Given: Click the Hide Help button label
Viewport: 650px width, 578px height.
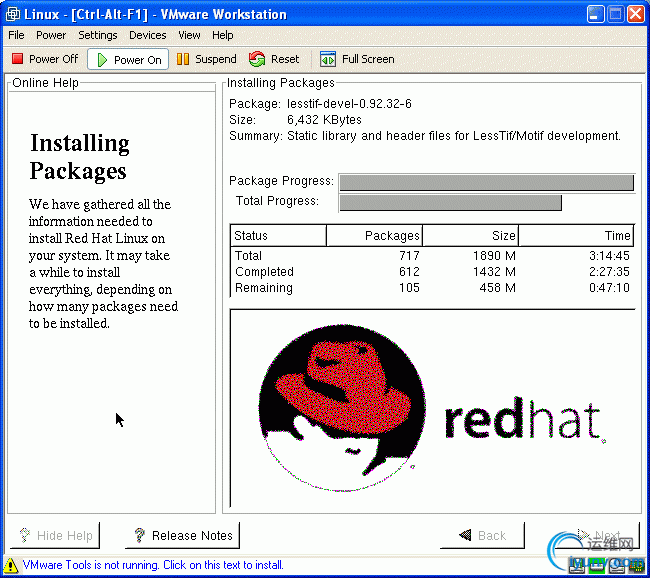Looking at the screenshot, I should pos(65,535).
